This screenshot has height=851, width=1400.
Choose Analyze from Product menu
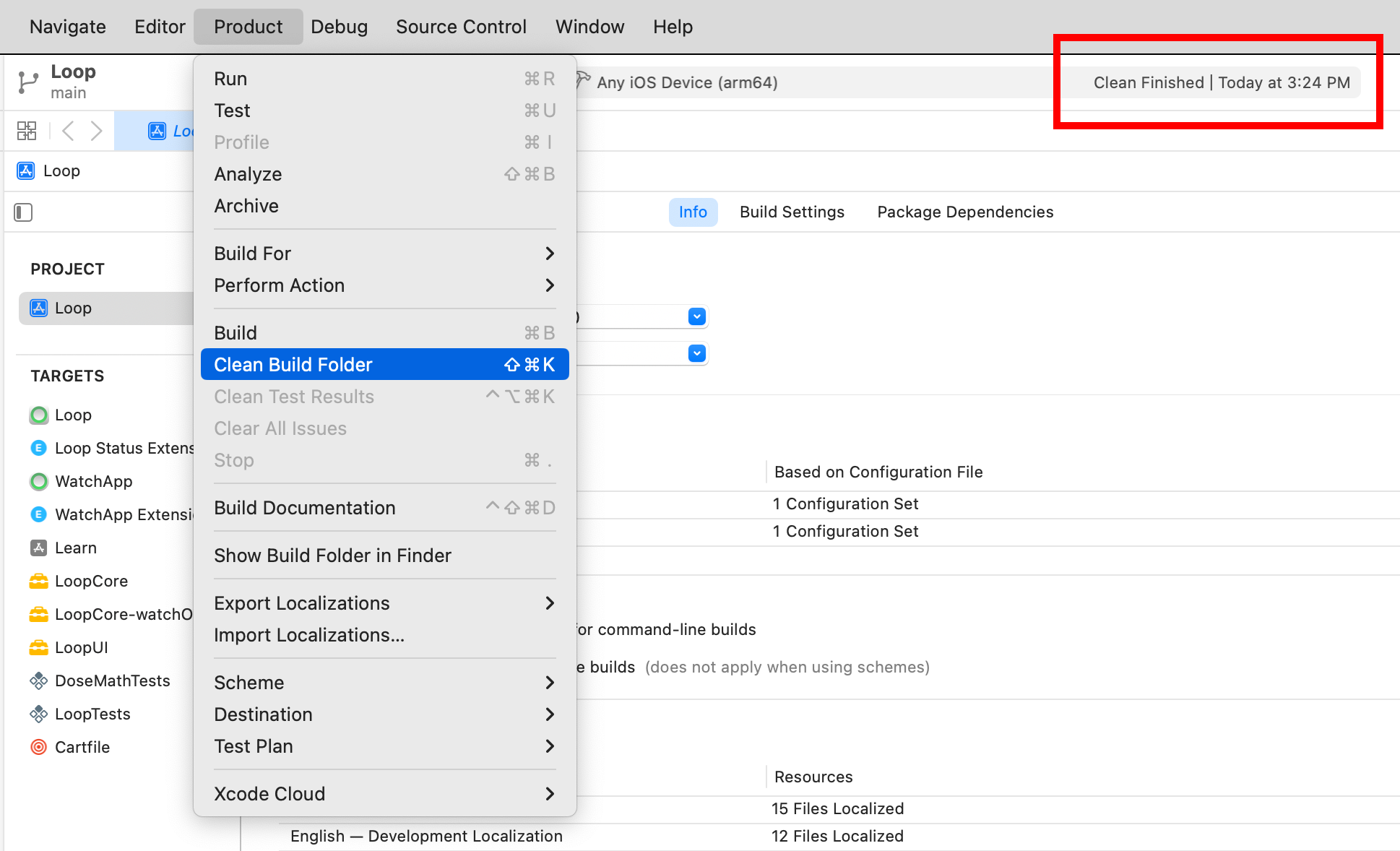tap(385, 174)
